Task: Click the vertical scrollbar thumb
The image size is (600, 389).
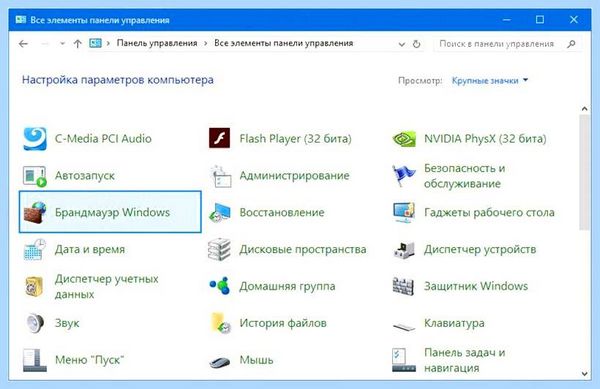Action: coord(584,172)
